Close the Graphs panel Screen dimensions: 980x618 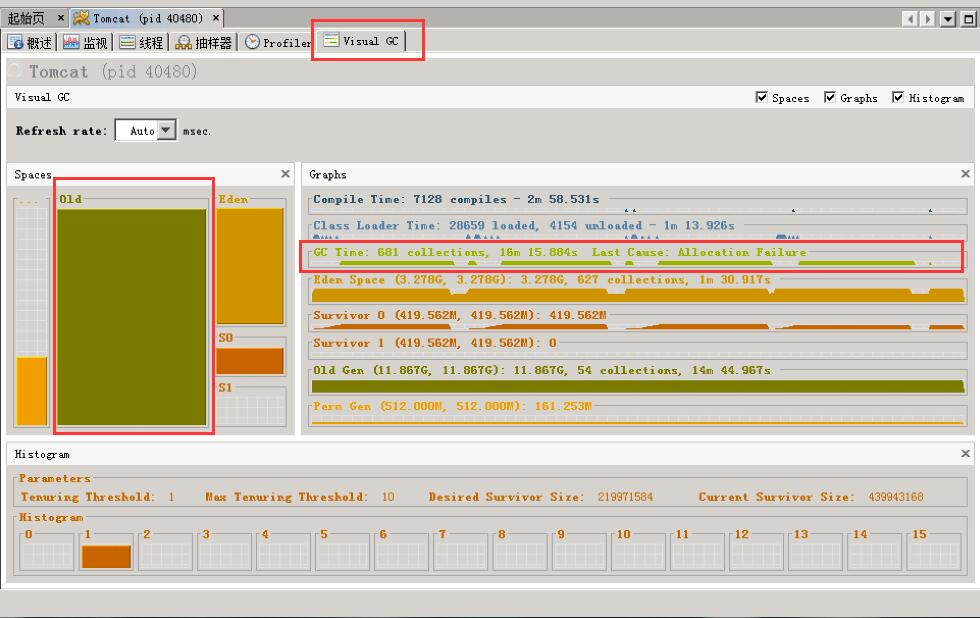point(965,174)
